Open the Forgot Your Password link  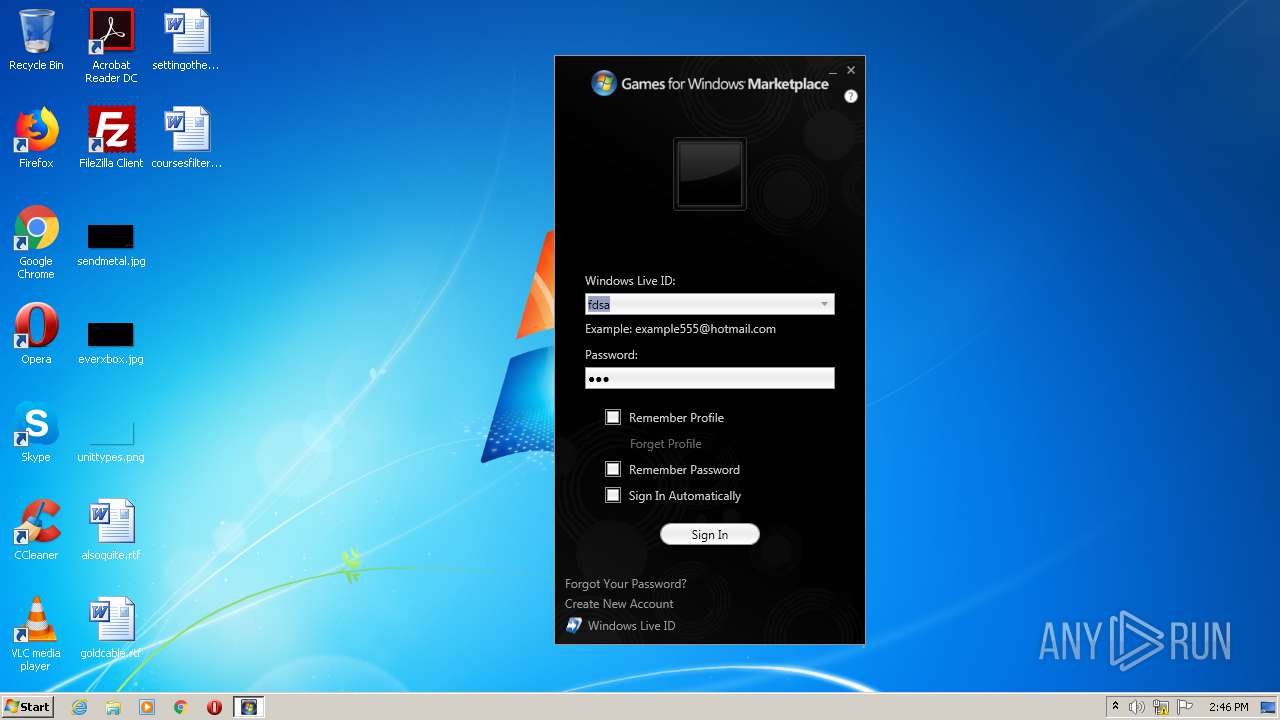[x=626, y=584]
